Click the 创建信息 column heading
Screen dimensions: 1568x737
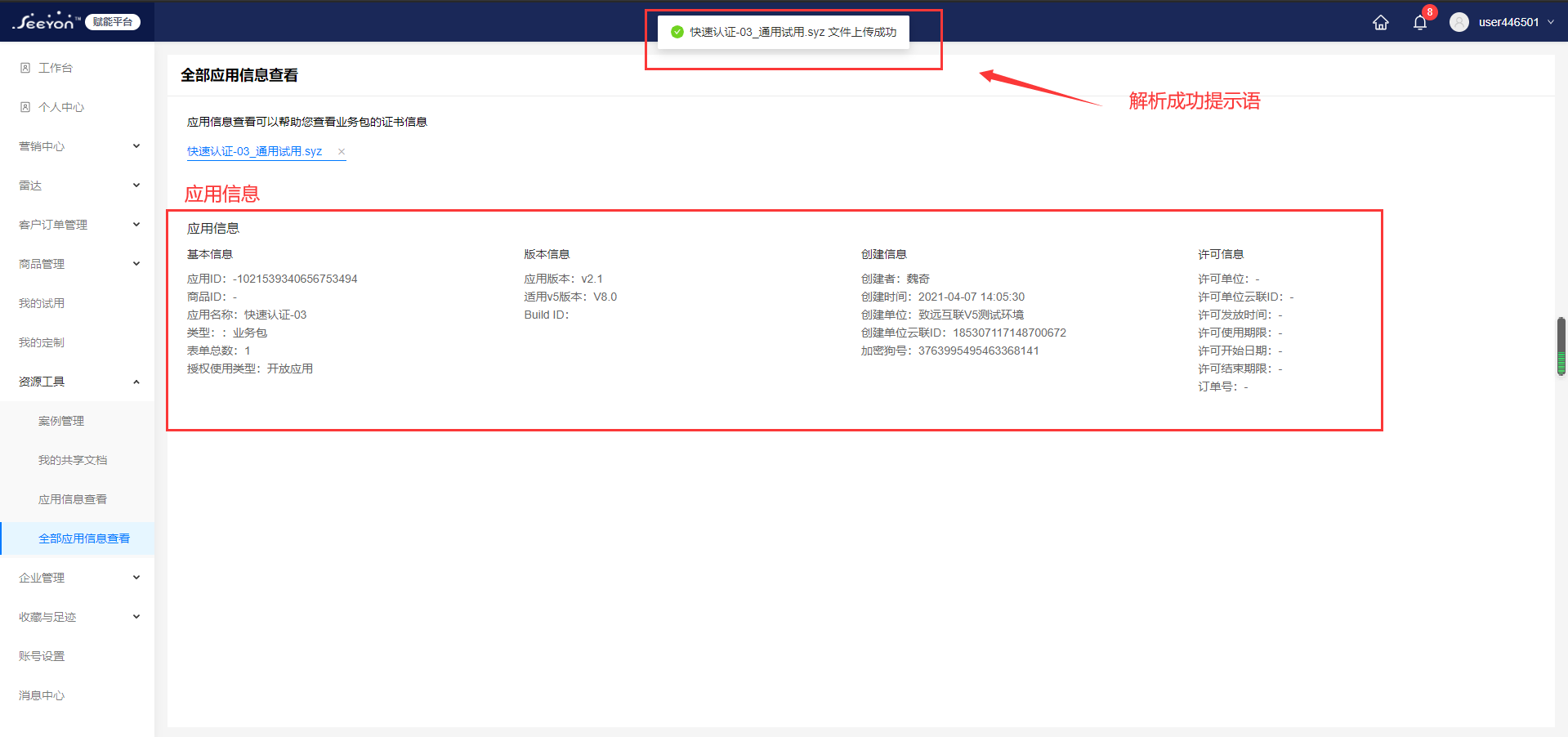[884, 254]
